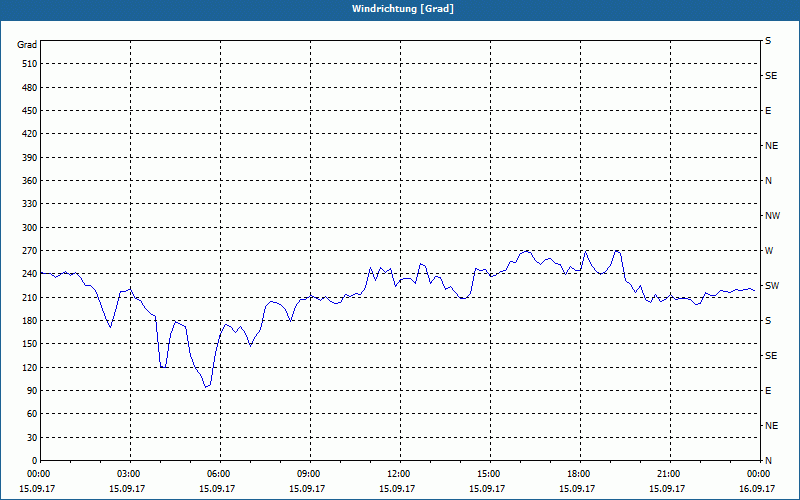The width and height of the screenshot is (800, 500).
Task: Select the 15.09.17 date under 12:00
Action: (x=397, y=488)
